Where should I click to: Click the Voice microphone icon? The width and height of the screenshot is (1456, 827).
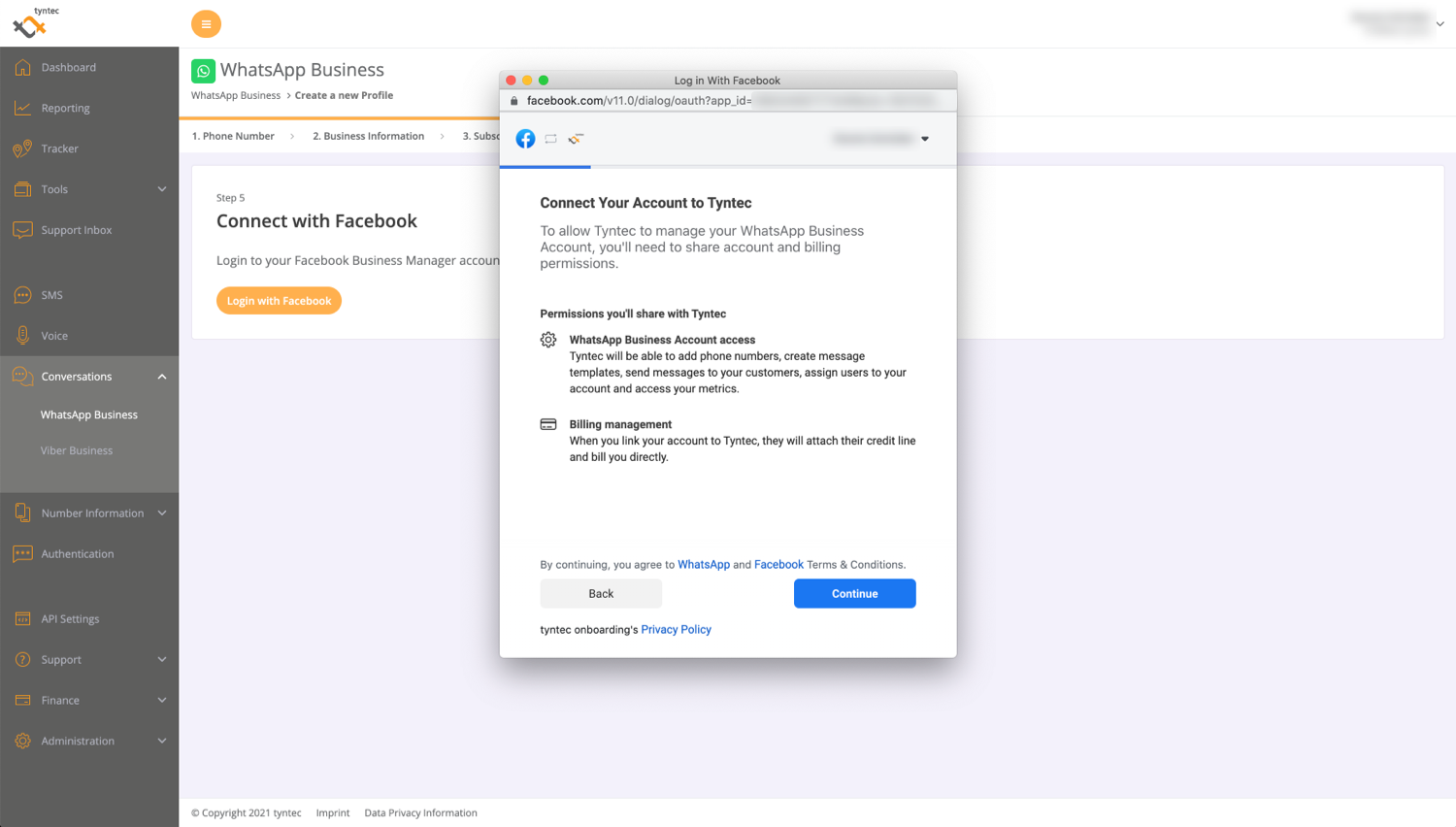pyautogui.click(x=22, y=336)
